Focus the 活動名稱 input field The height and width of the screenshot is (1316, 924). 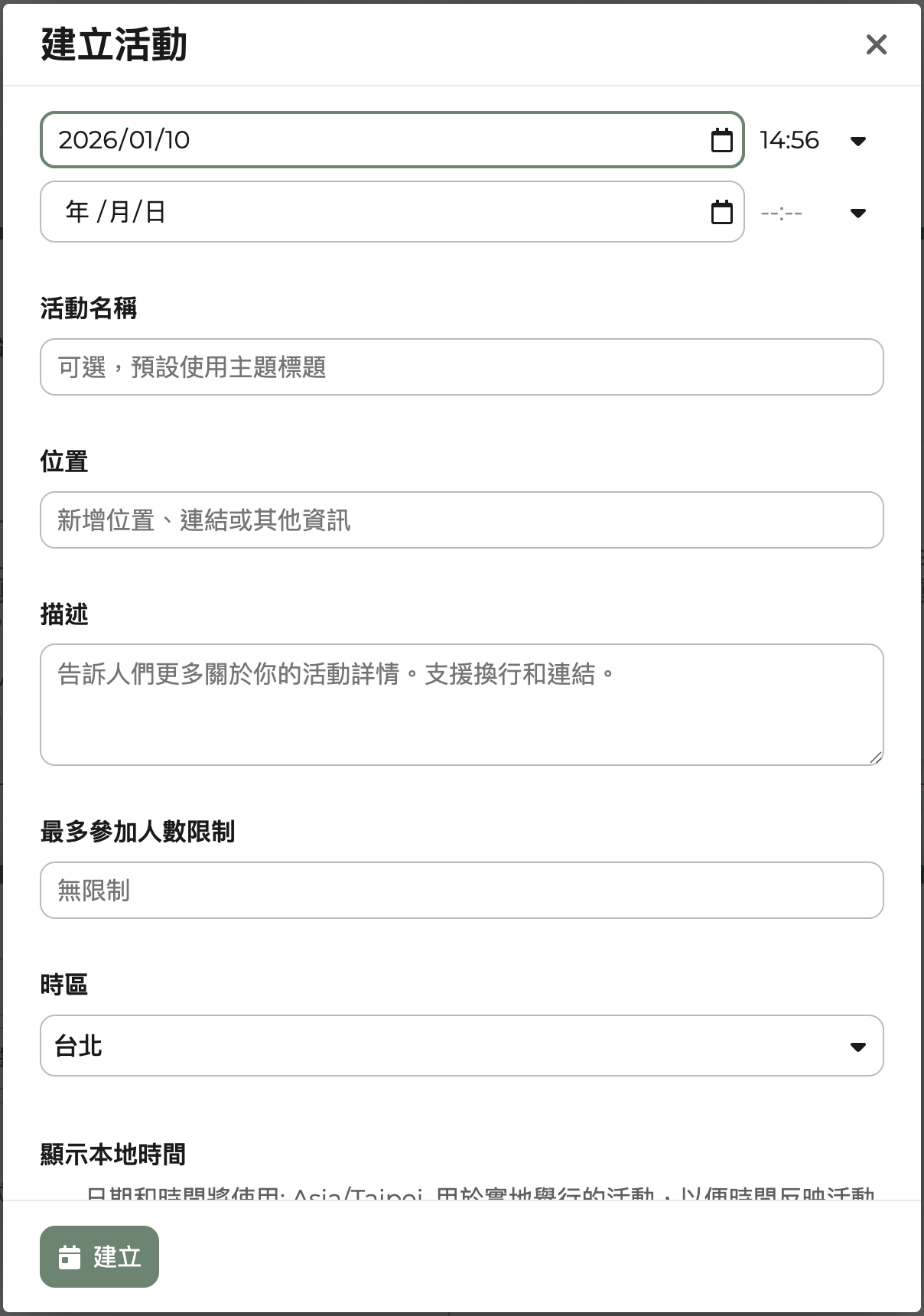(461, 367)
